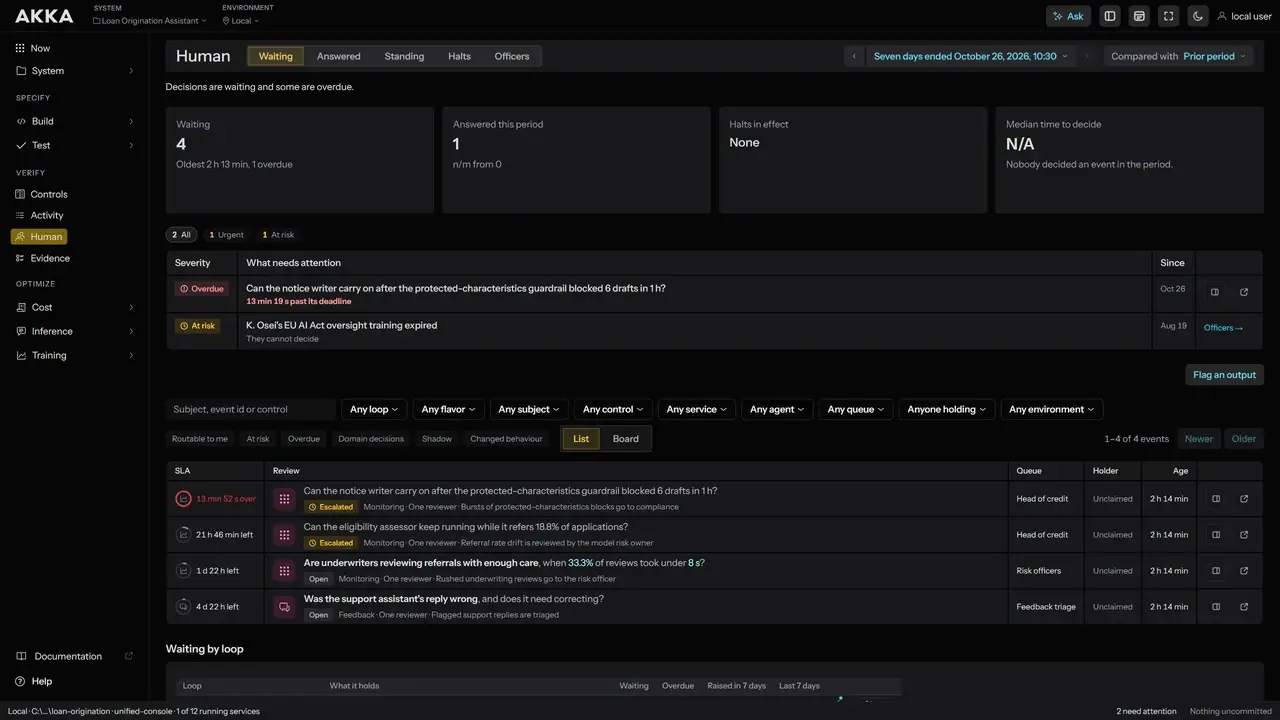The width and height of the screenshot is (1280, 720).
Task: Filter attention list by Urgent
Action: [x=226, y=235]
